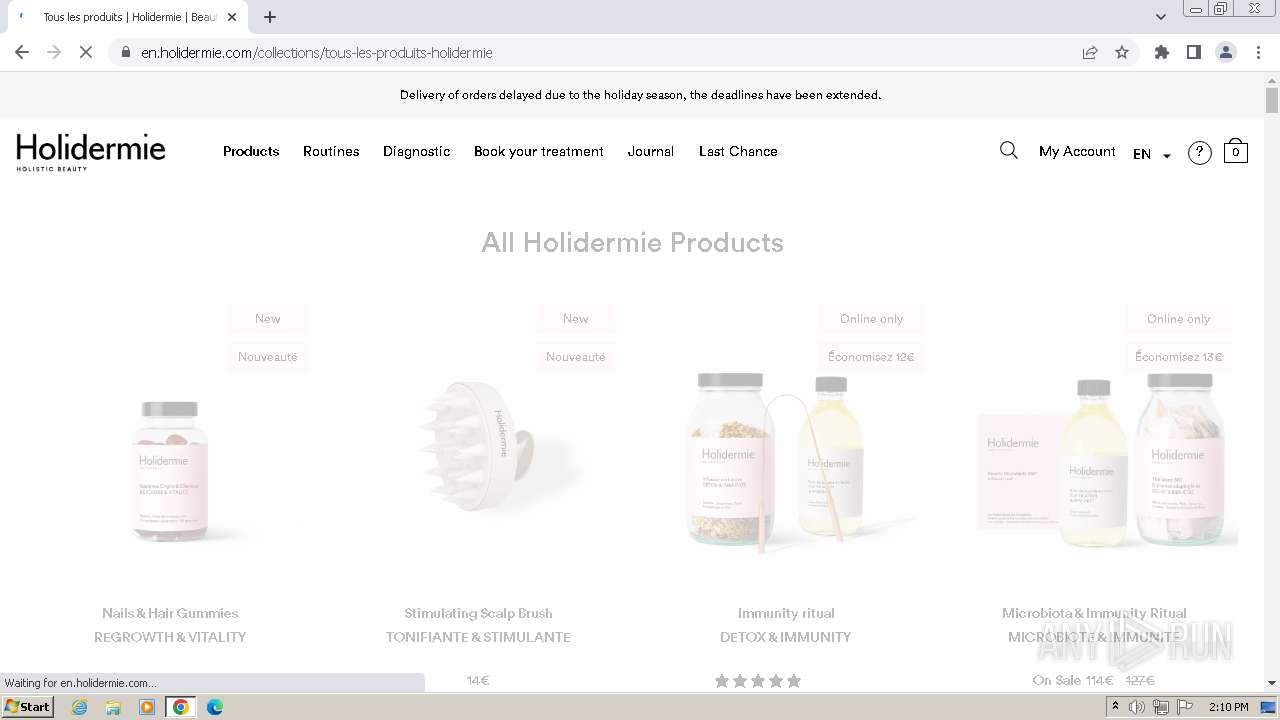Viewport: 1280px width, 720px height.
Task: Click the 2:10 PM taskbar clock
Action: (1229, 707)
